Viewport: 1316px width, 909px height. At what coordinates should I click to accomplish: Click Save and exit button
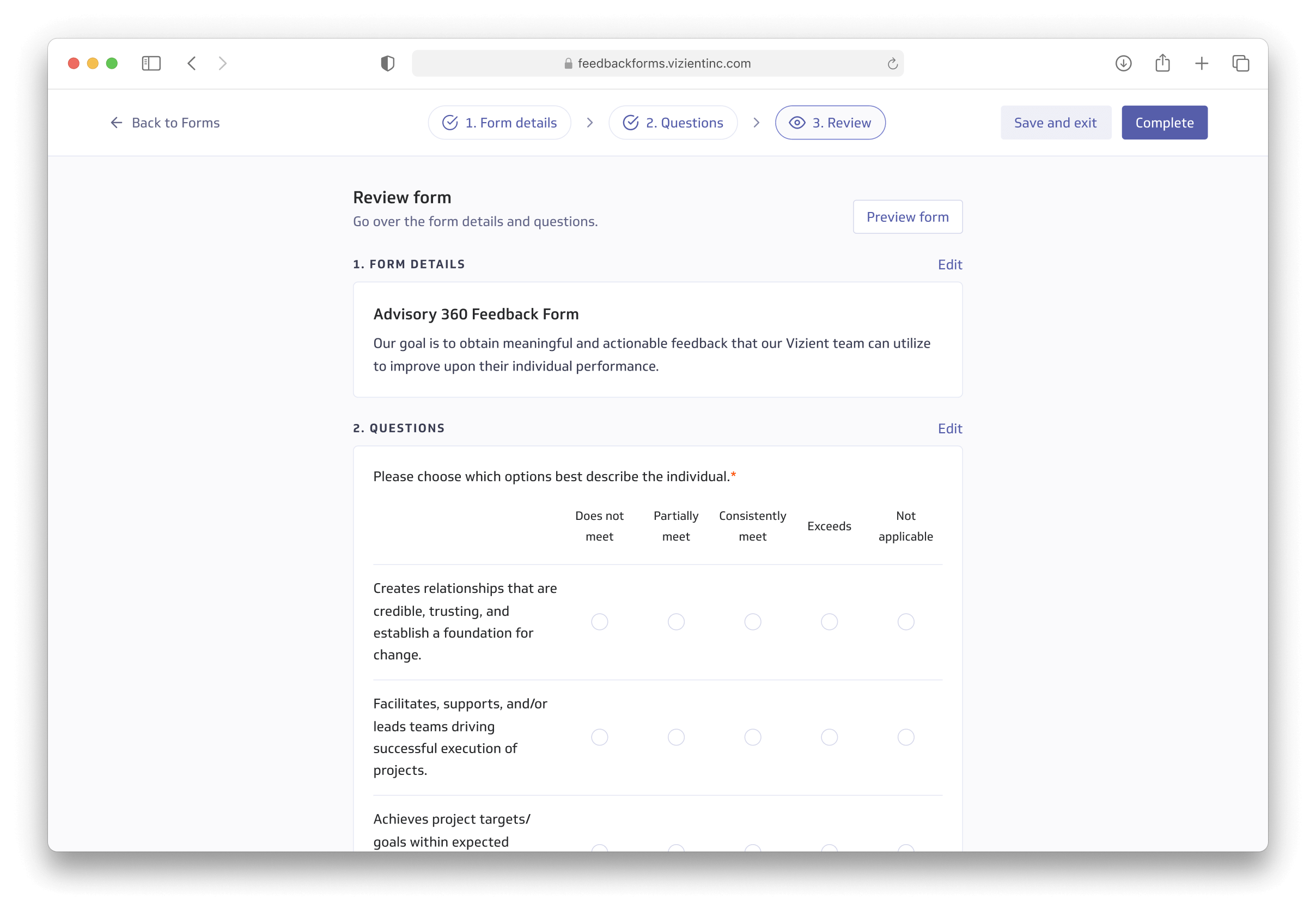[x=1055, y=123]
